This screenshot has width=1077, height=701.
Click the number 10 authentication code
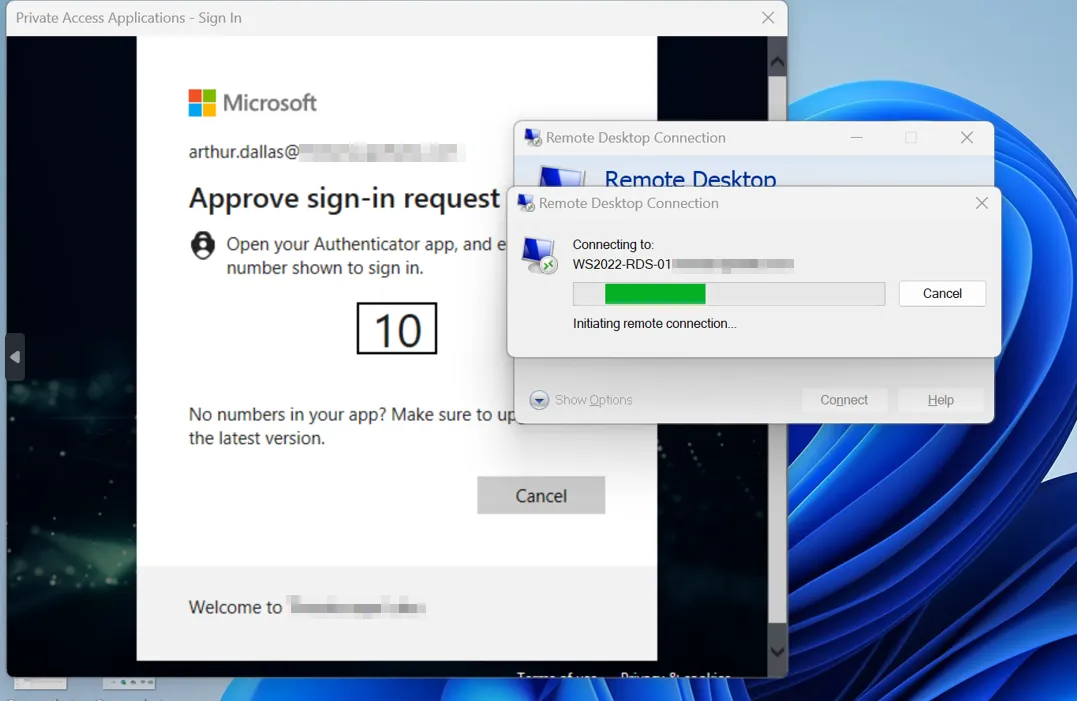397,328
